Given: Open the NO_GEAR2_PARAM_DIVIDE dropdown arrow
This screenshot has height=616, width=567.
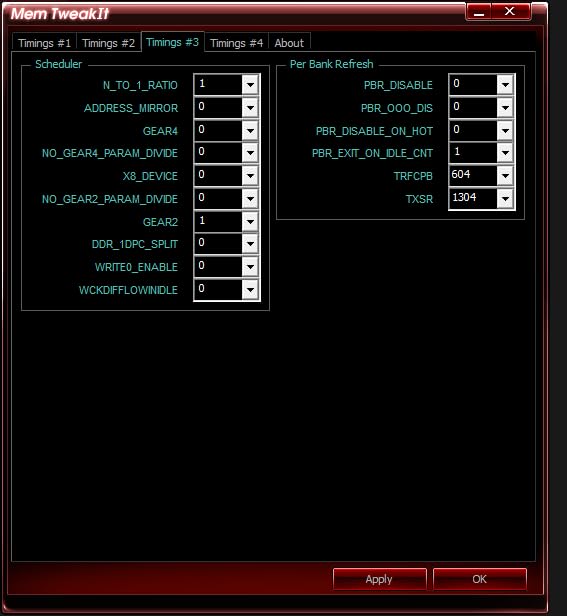Looking at the screenshot, I should click(250, 198).
